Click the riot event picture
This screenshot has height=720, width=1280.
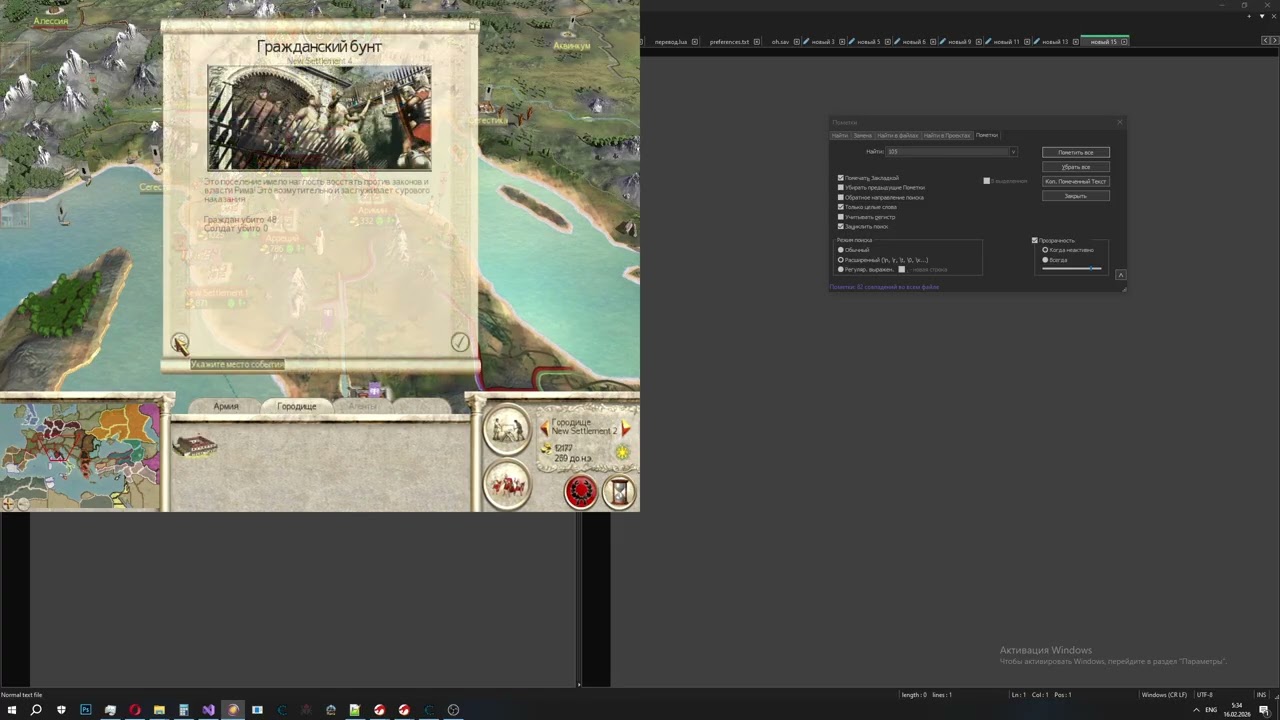pyautogui.click(x=319, y=117)
